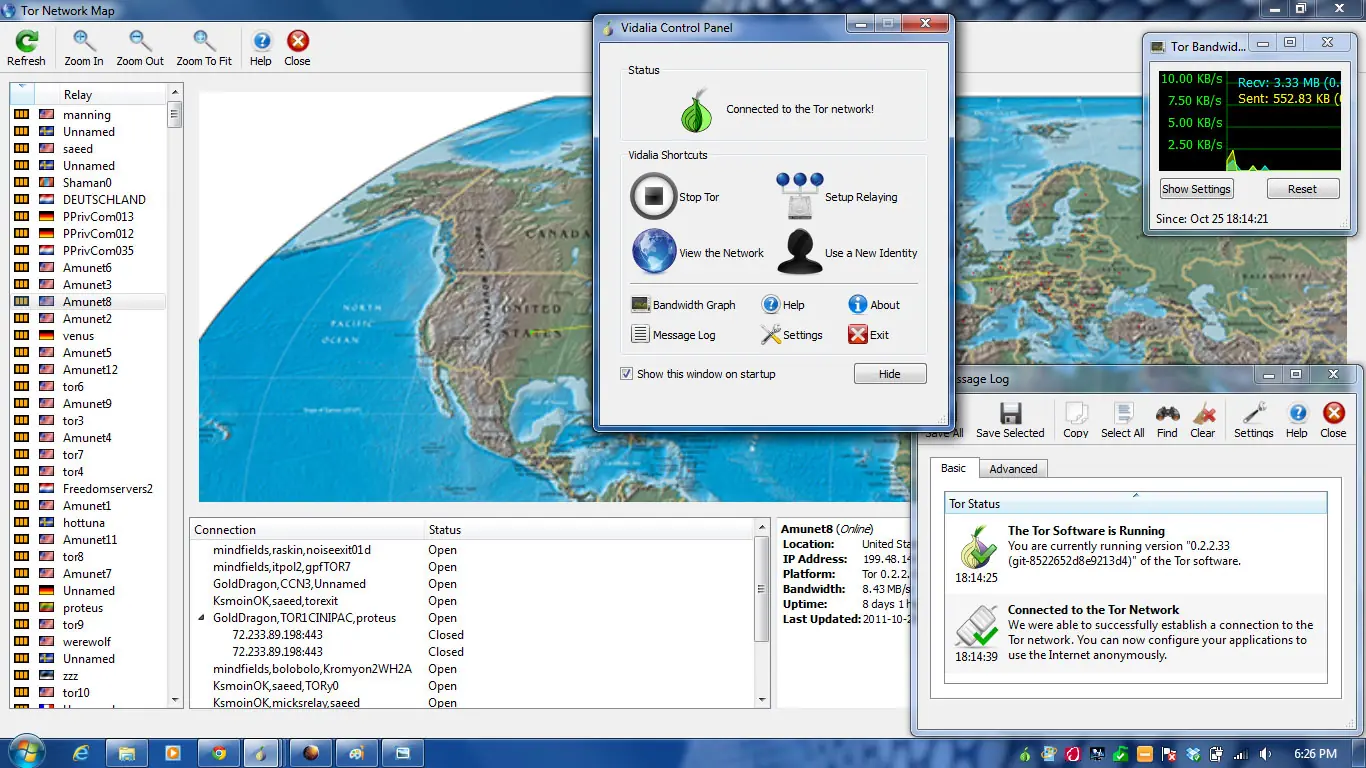Open the taskbar clock showing 6:26 PM
The width and height of the screenshot is (1366, 768).
click(x=1314, y=754)
